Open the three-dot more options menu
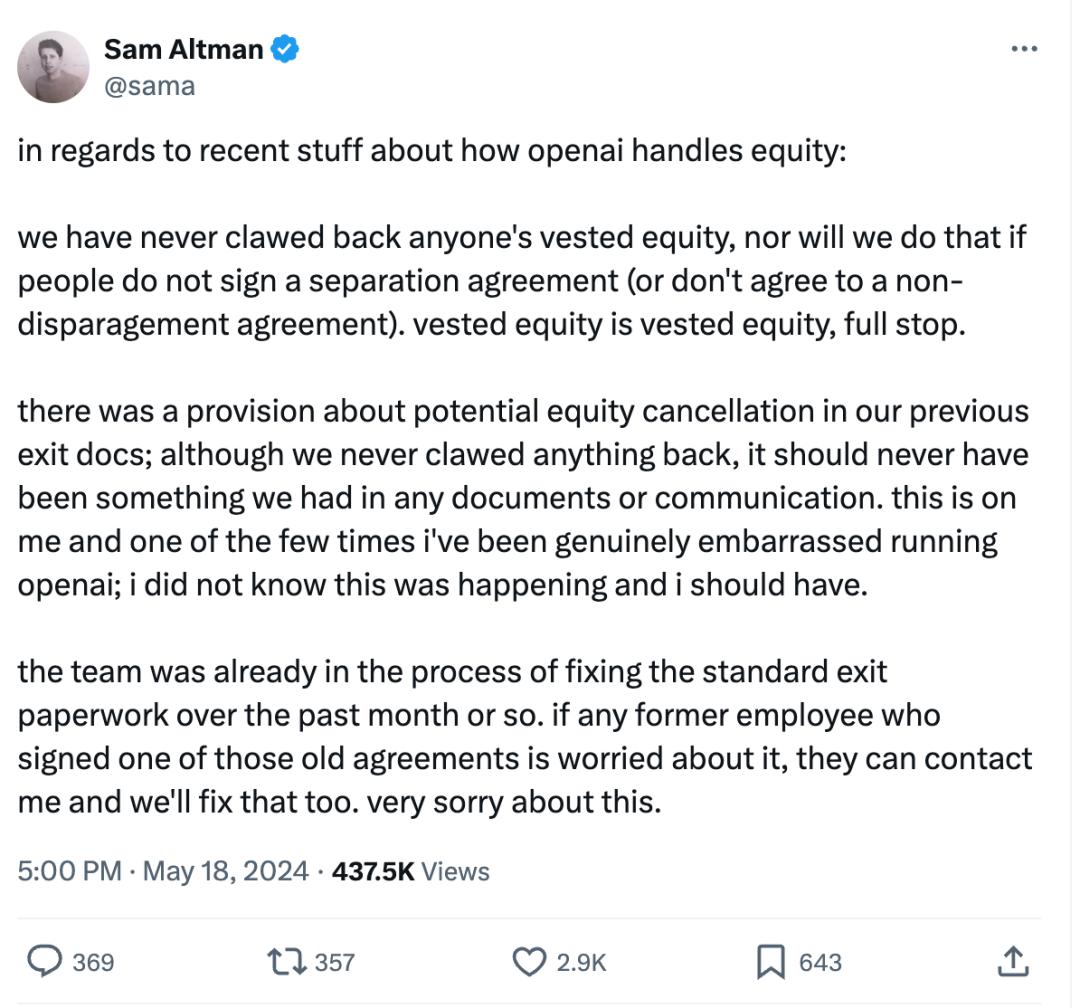The image size is (1080, 1008). pyautogui.click(x=1024, y=49)
